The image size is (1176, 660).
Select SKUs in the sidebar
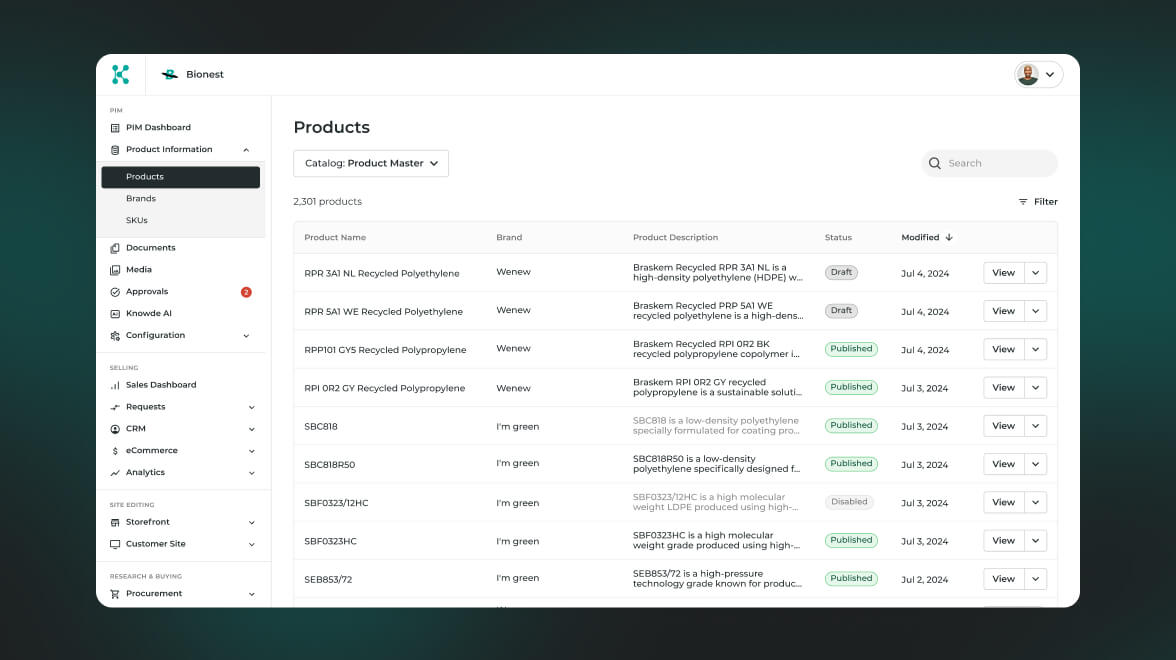[x=137, y=221]
